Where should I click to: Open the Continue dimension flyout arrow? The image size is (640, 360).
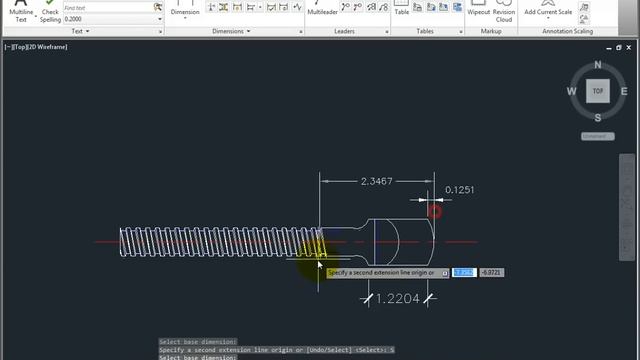(260, 7)
